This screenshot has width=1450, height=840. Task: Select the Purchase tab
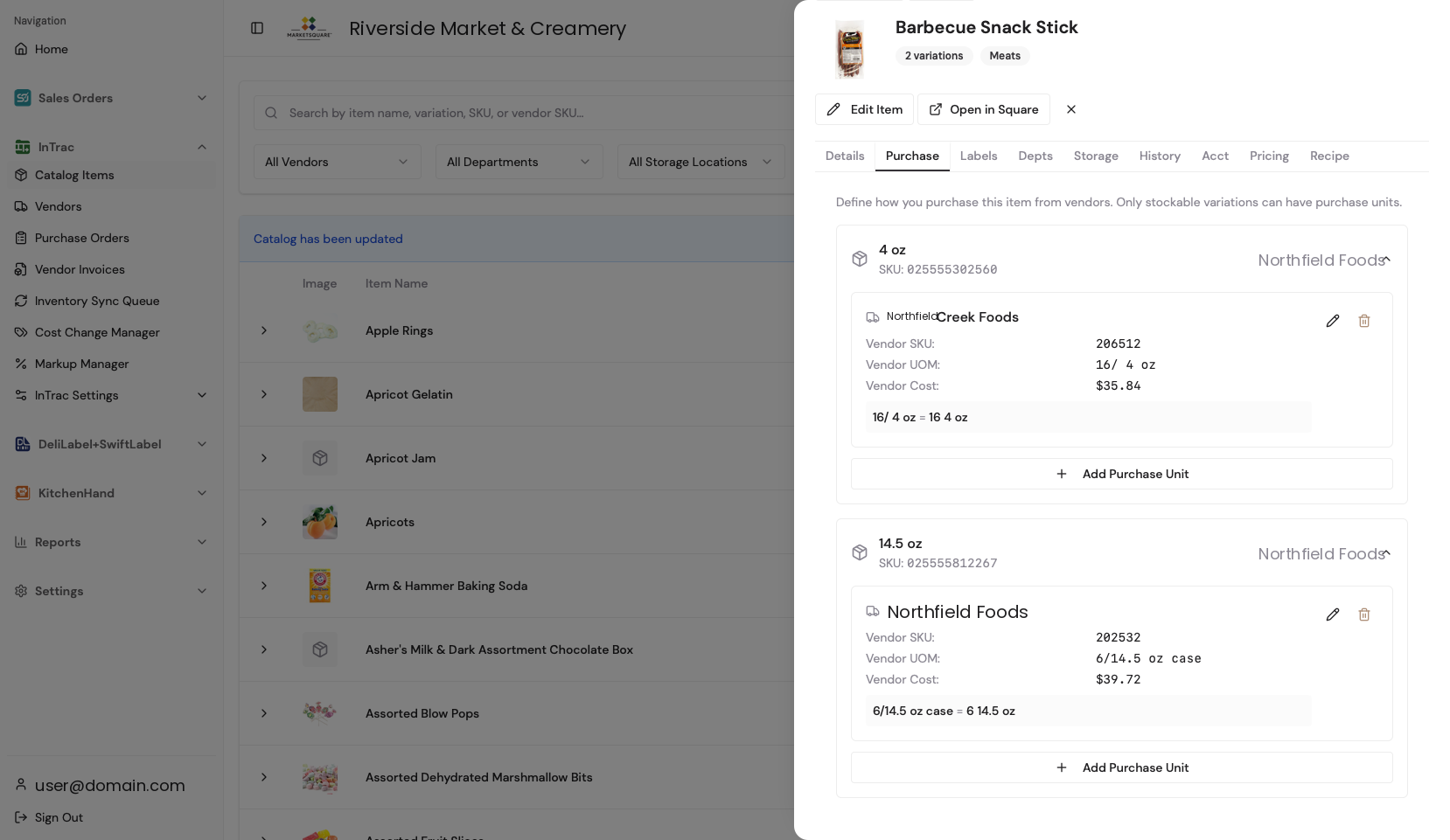(912, 156)
